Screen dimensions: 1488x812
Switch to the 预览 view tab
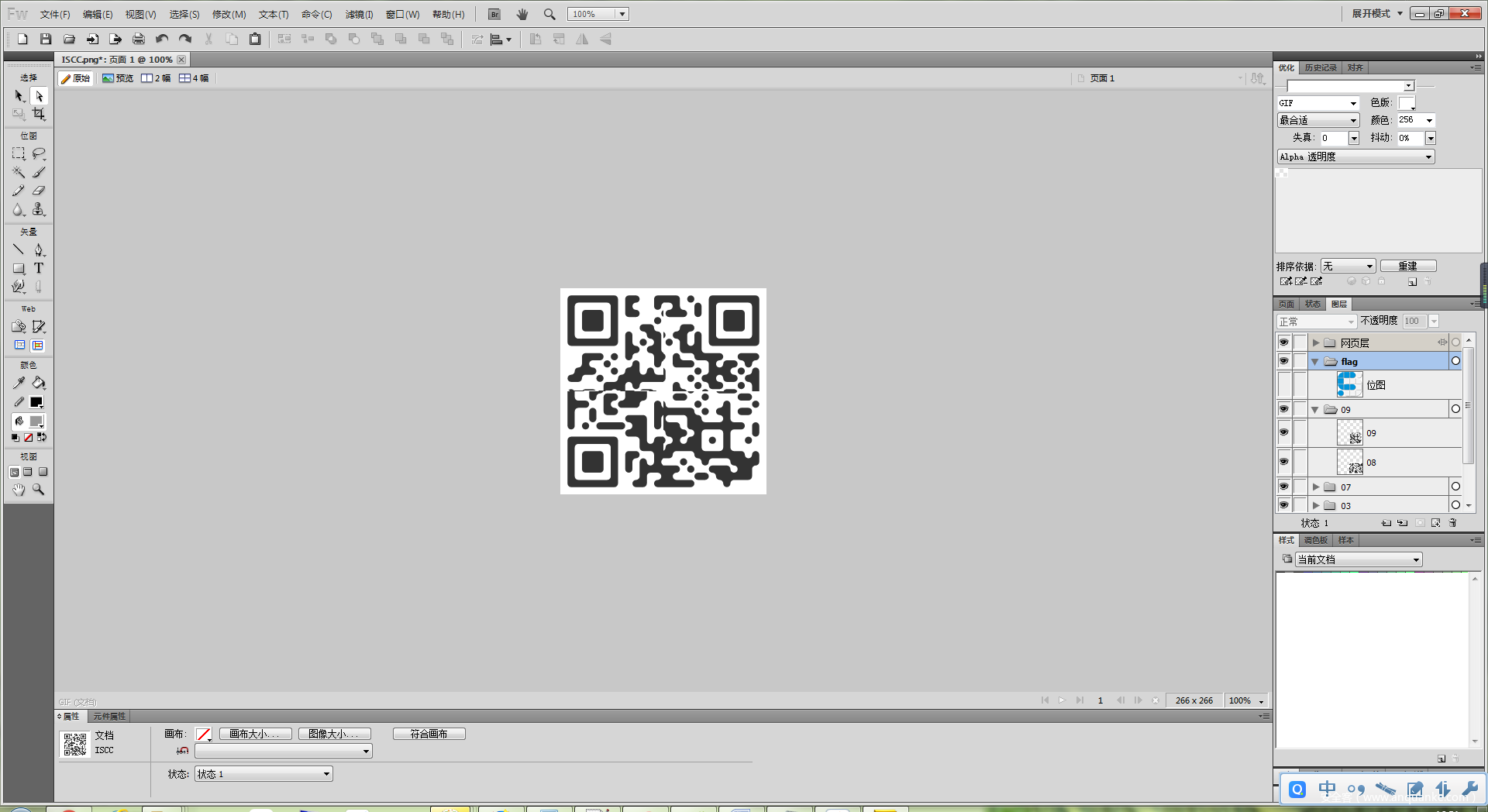click(x=118, y=78)
